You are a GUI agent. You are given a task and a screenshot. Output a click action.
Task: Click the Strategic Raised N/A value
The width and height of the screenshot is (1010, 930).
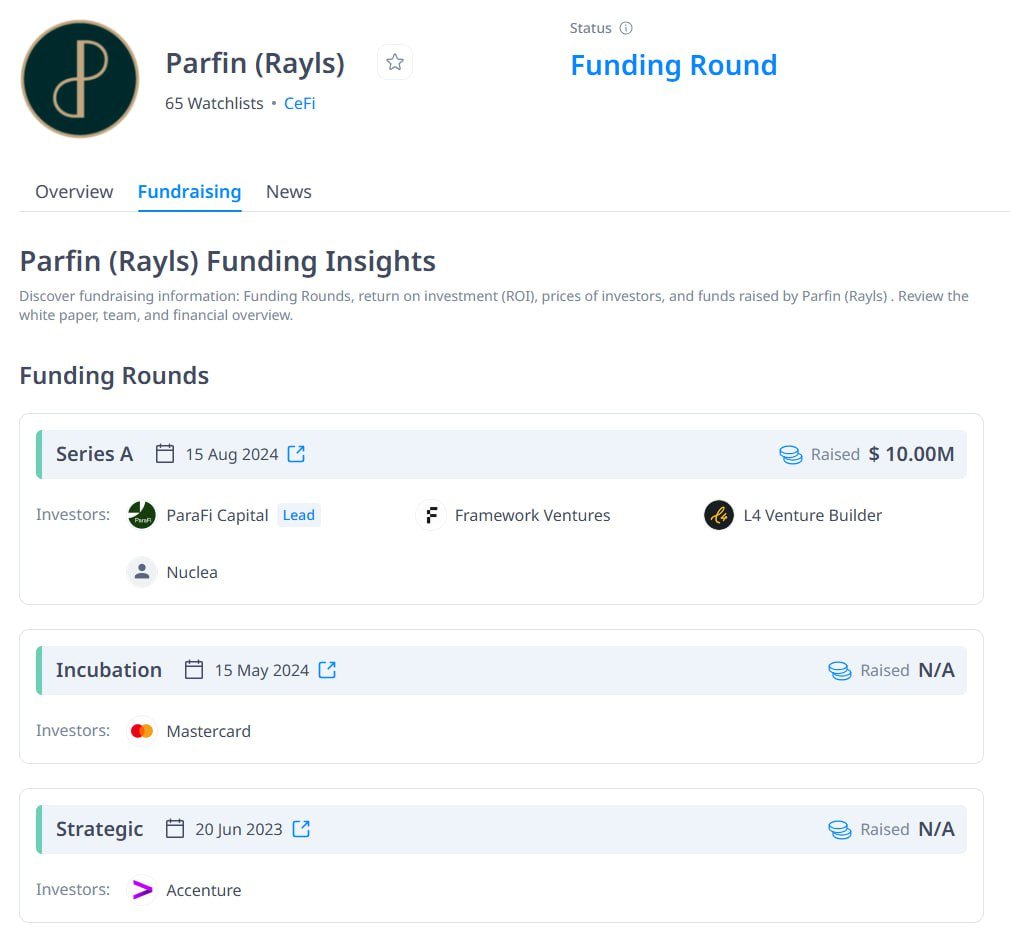[937, 829]
